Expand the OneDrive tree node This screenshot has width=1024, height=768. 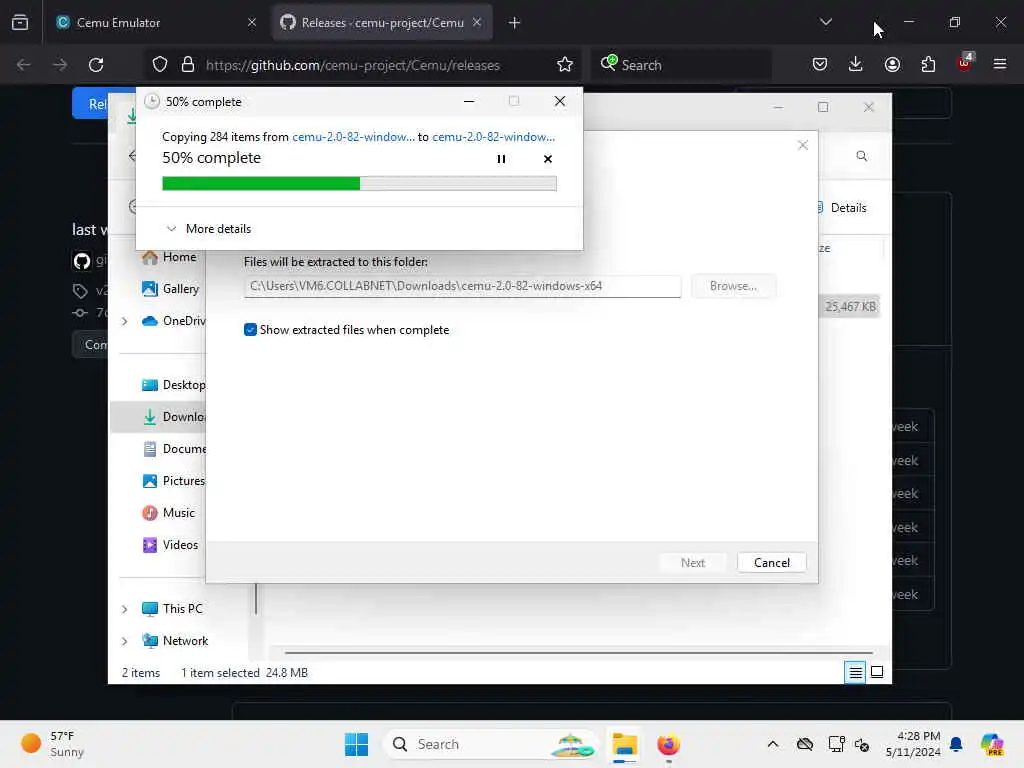click(124, 321)
